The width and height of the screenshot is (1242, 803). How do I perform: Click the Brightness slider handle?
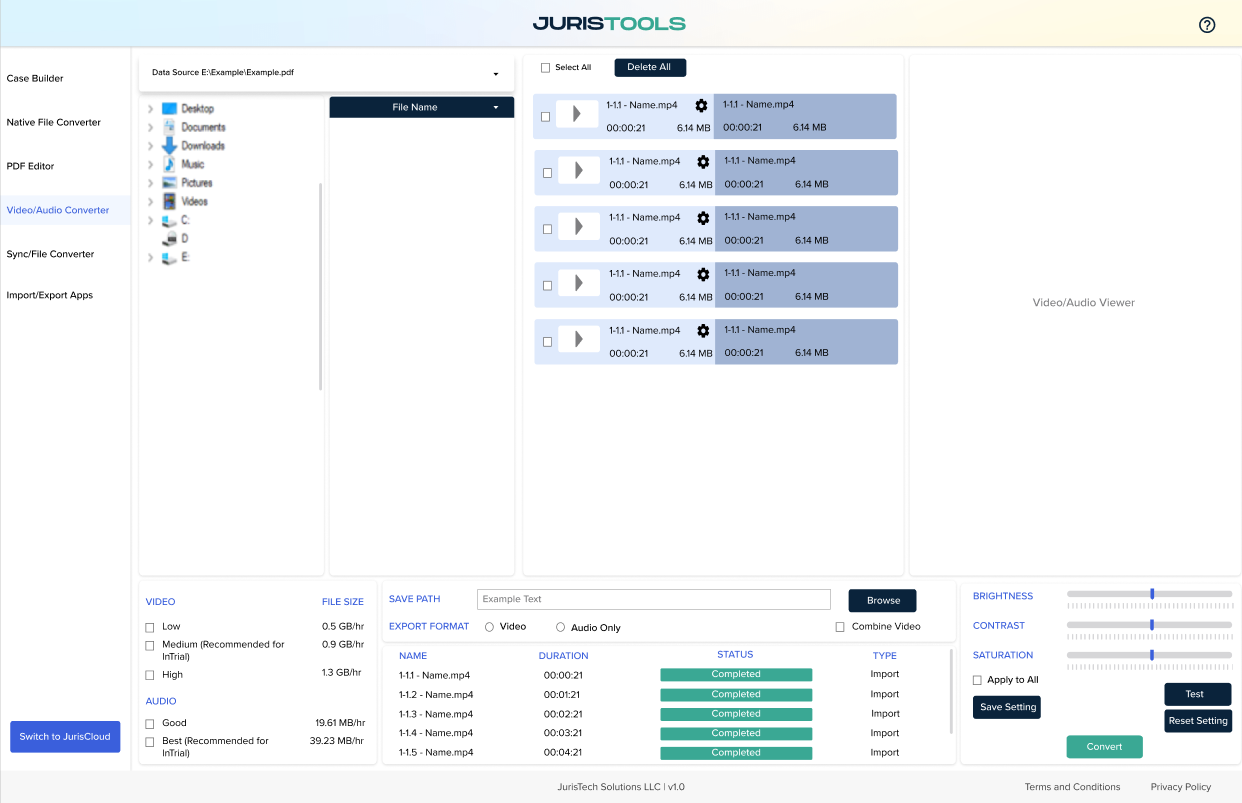[1152, 594]
